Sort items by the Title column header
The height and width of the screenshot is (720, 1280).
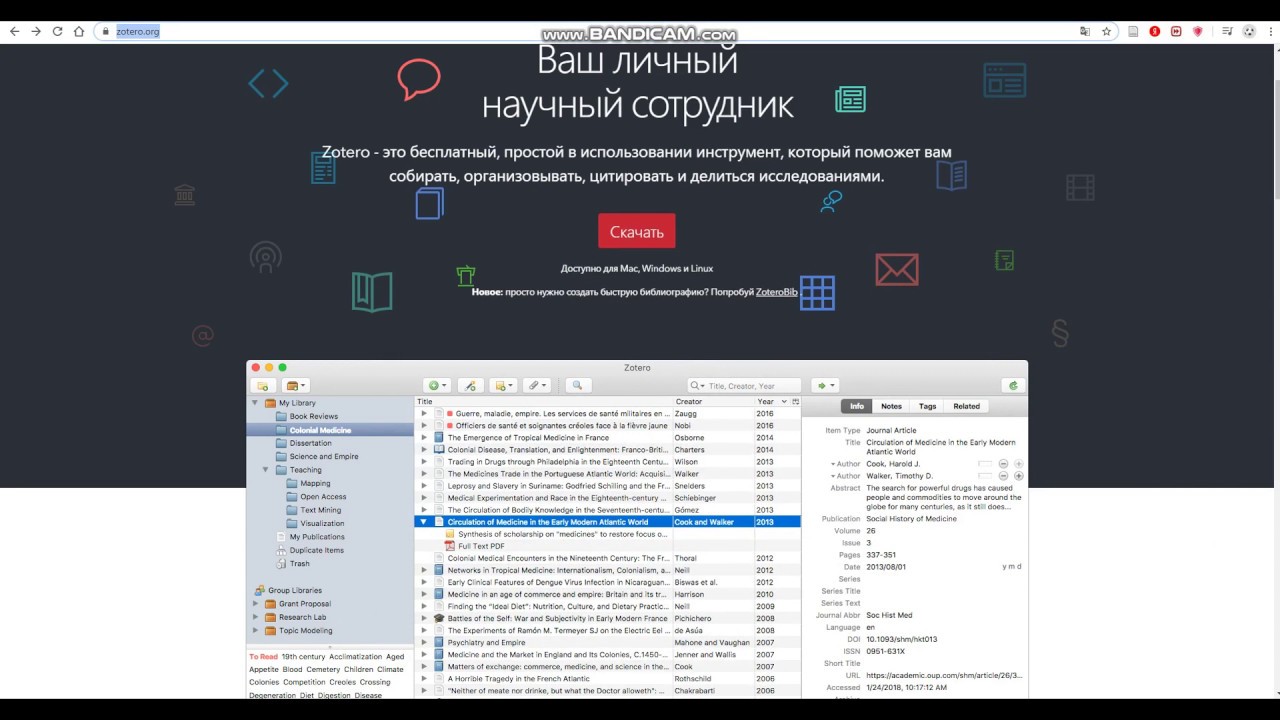click(x=543, y=402)
